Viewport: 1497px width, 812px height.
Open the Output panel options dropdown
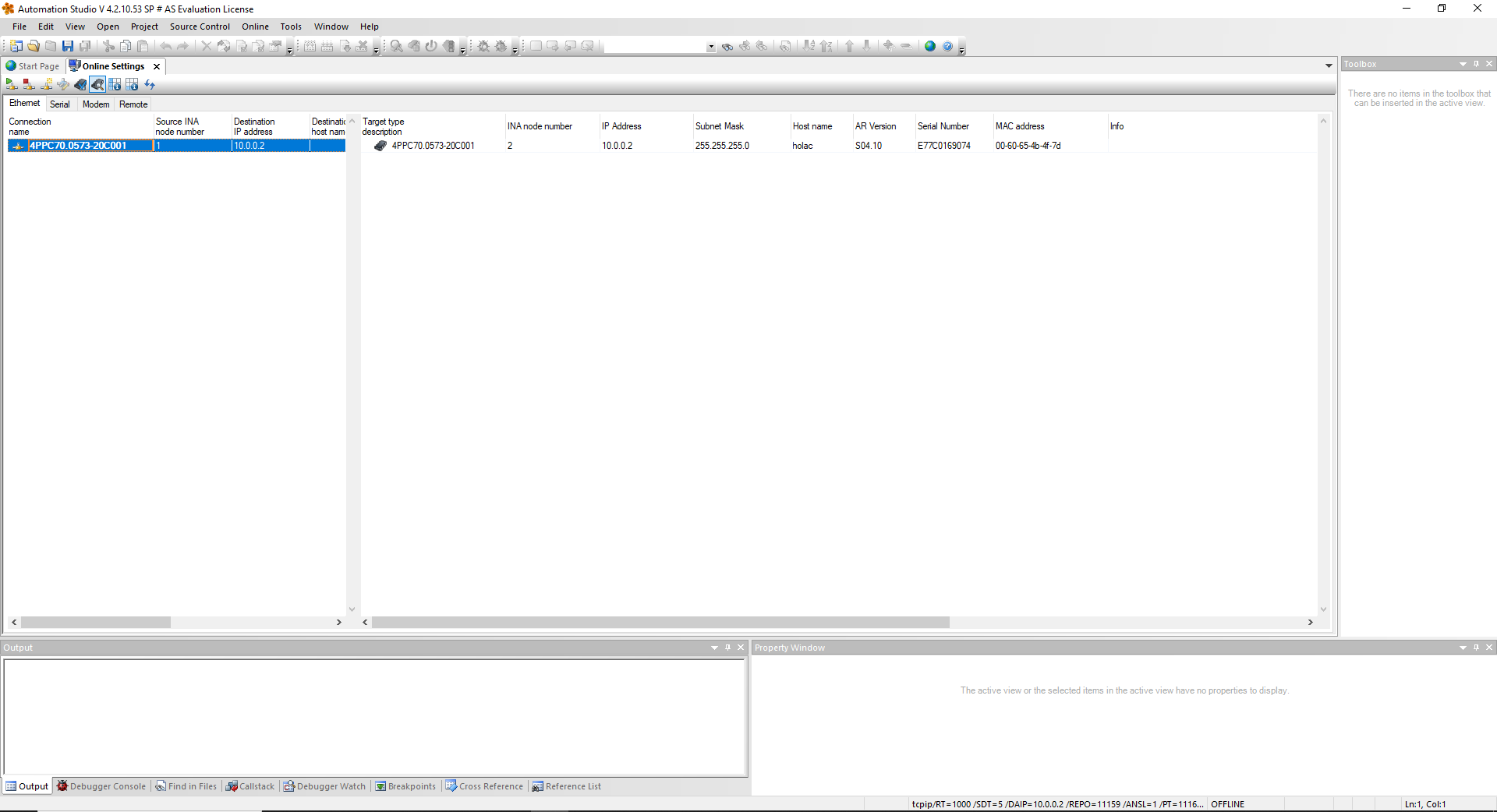tap(714, 648)
